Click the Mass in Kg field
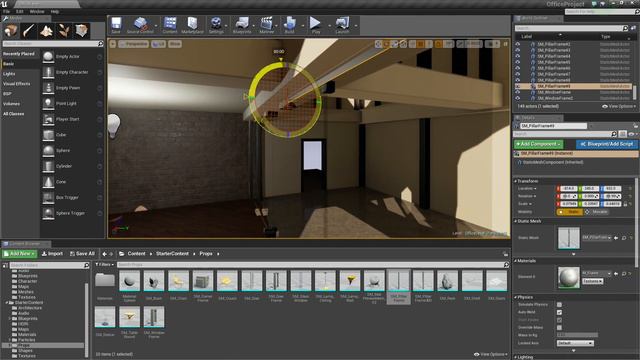Screen dimensions: 640x360 577,335
